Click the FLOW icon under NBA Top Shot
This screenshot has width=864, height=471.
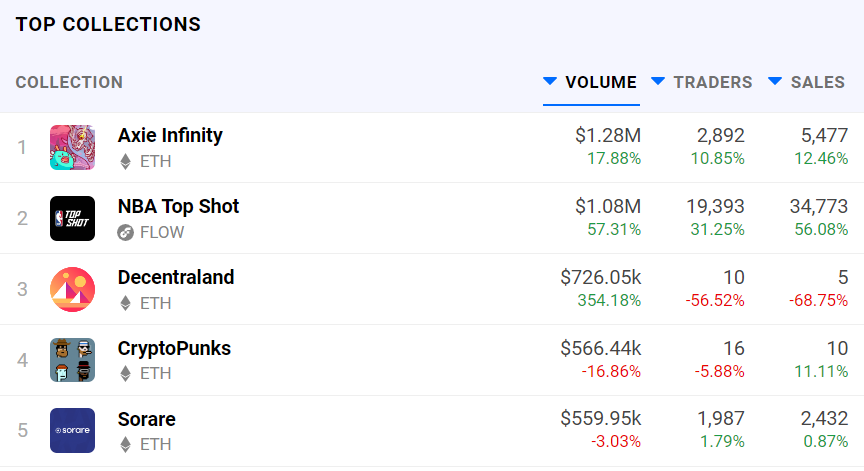pos(126,232)
